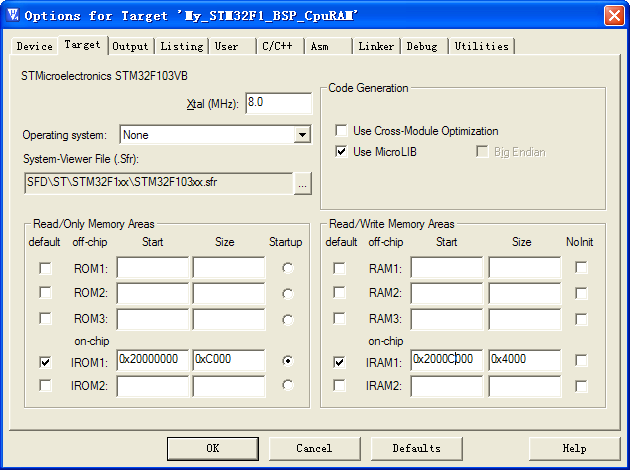Click the ROM2 Size field
The image size is (630, 470).
pyautogui.click(x=229, y=293)
